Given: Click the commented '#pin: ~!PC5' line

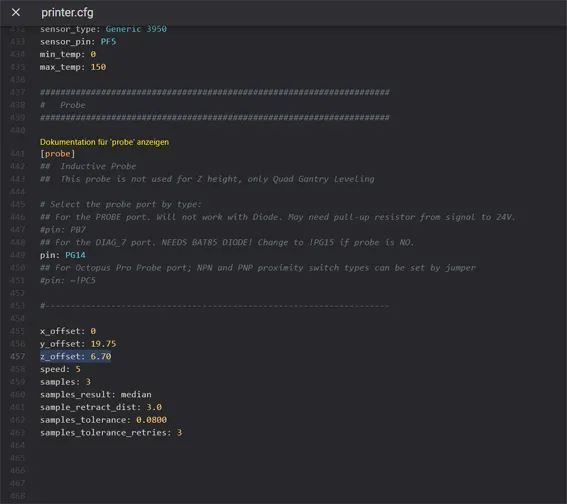Looking at the screenshot, I should pos(68,280).
